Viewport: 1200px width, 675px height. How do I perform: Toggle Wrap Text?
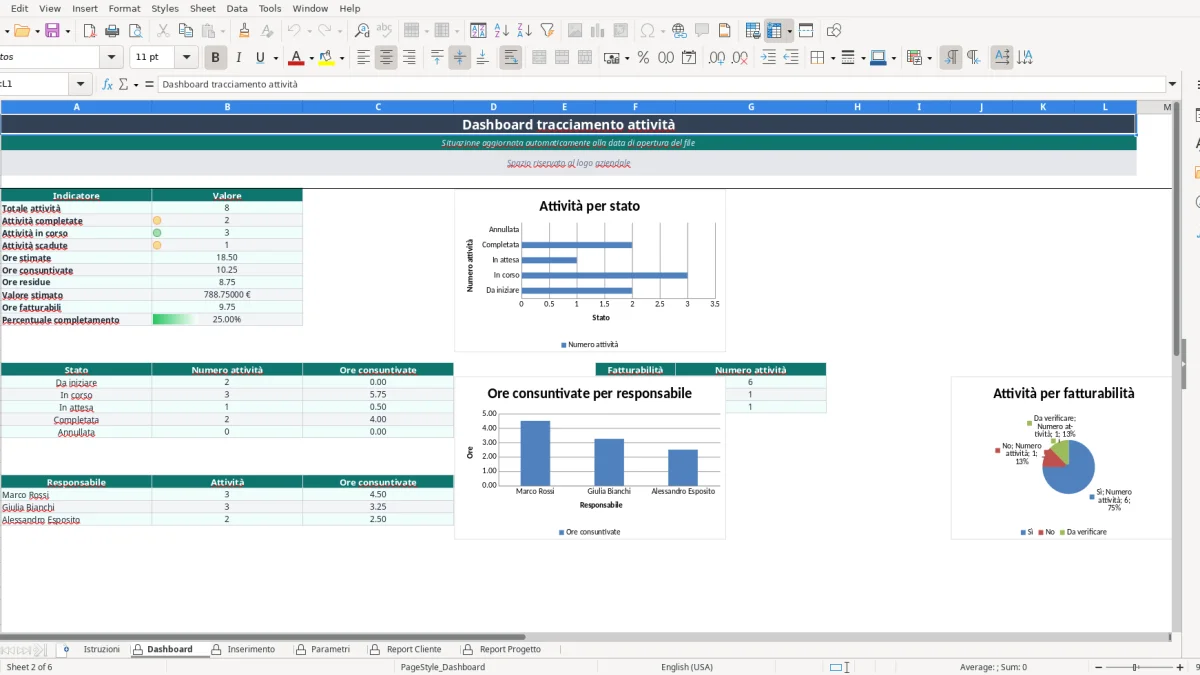510,58
